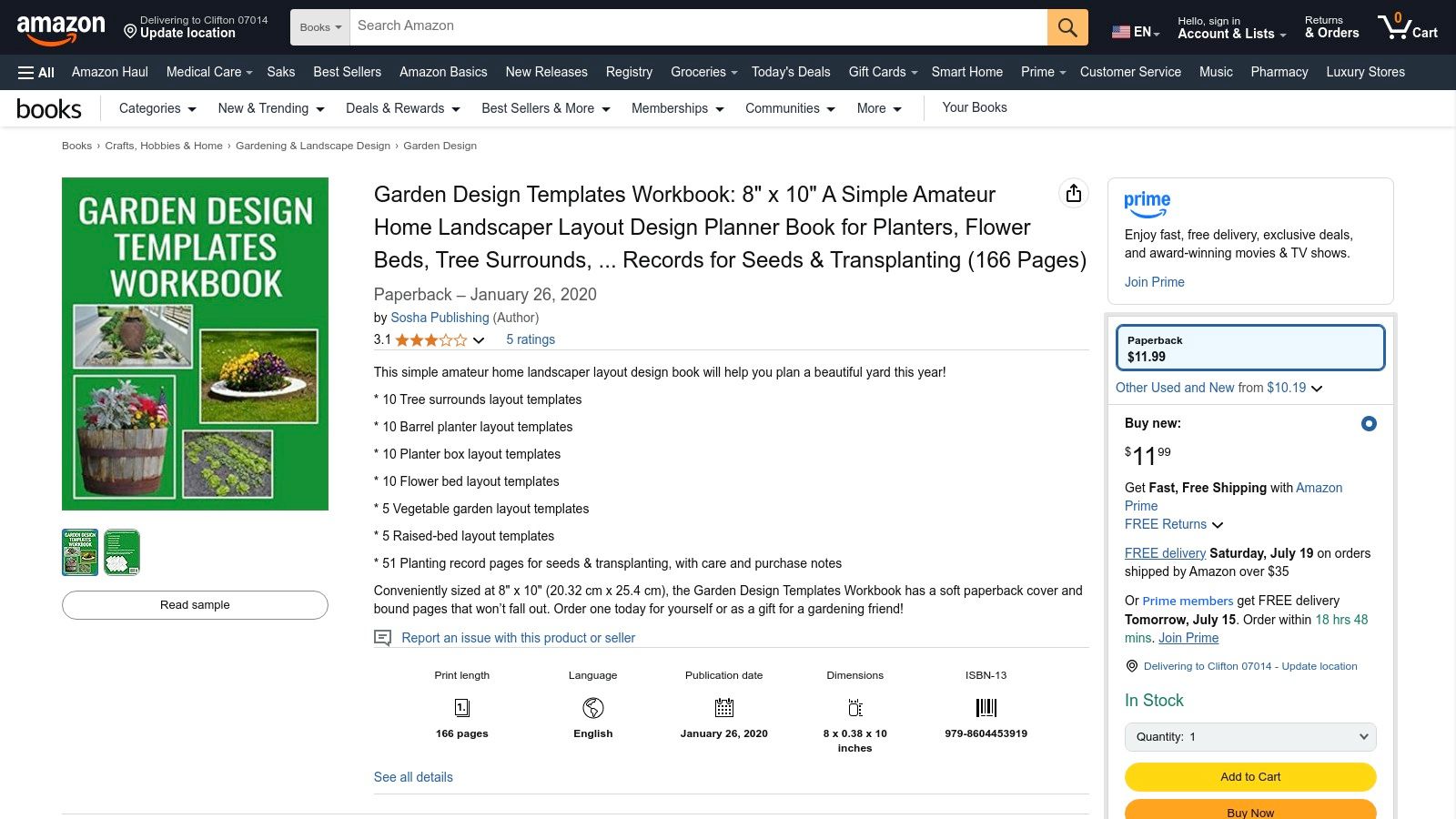
Task: Open Medical Care menu
Action: (x=209, y=72)
